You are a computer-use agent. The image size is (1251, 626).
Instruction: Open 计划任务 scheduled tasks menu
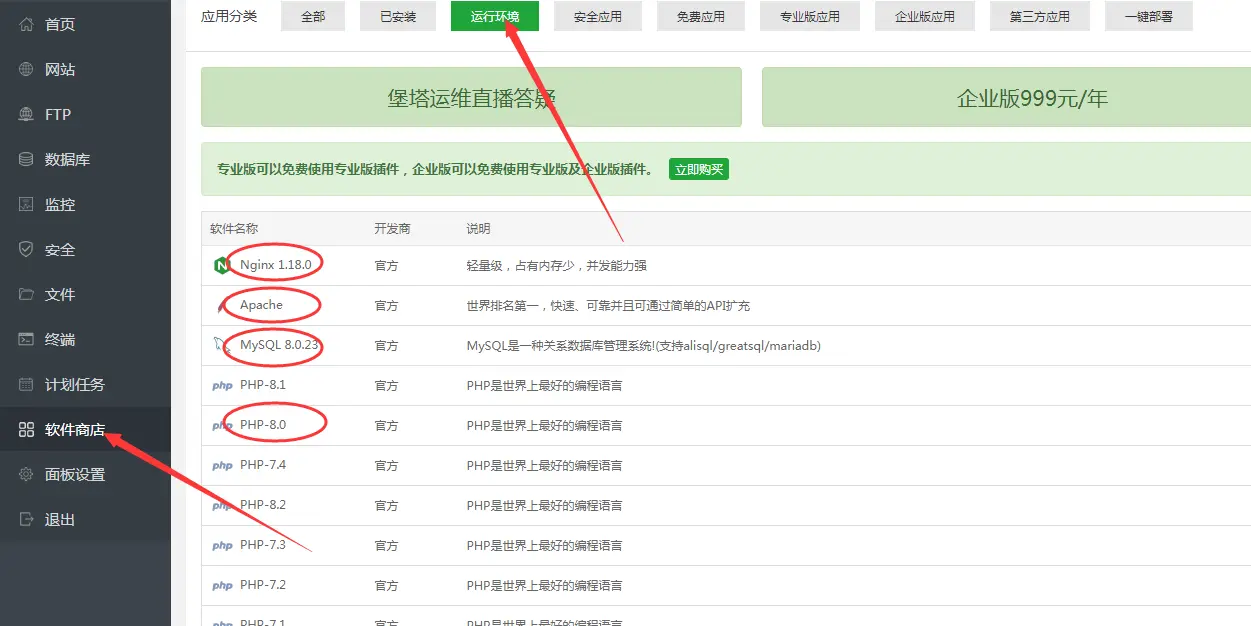click(74, 384)
